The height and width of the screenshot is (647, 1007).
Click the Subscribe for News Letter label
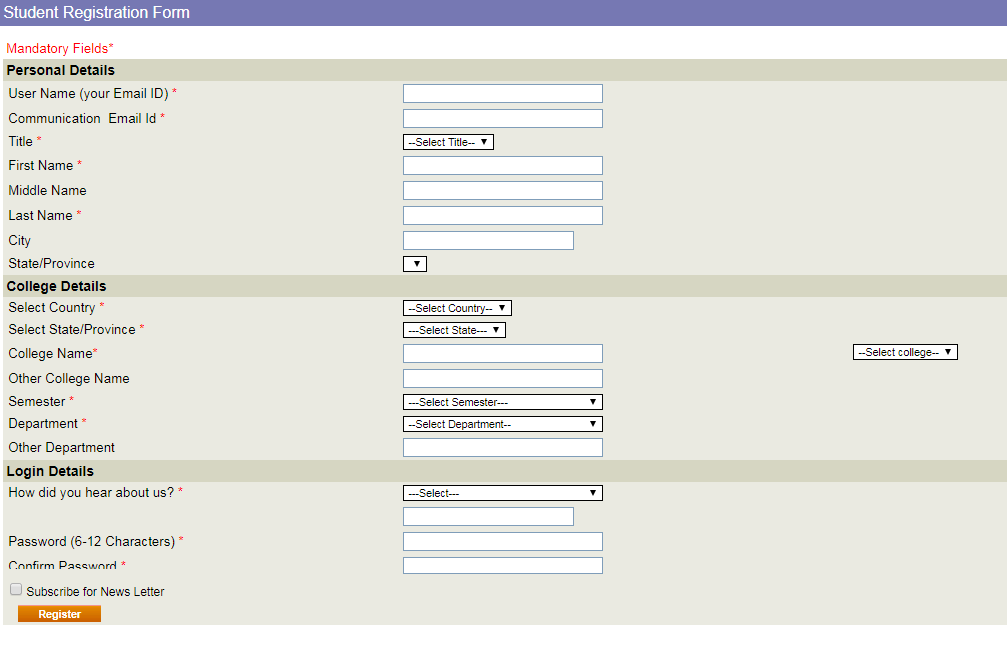point(95,592)
